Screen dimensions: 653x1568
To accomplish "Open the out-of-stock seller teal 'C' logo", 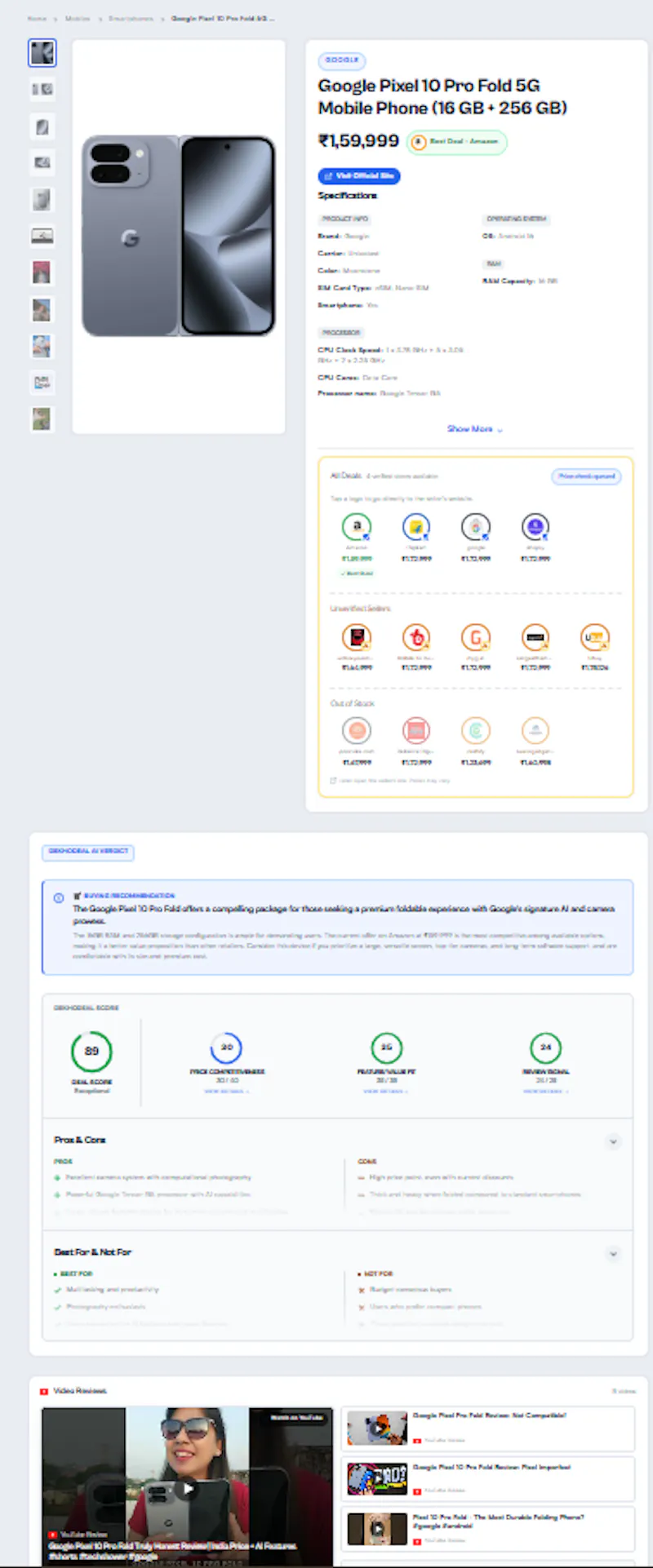I will click(476, 730).
